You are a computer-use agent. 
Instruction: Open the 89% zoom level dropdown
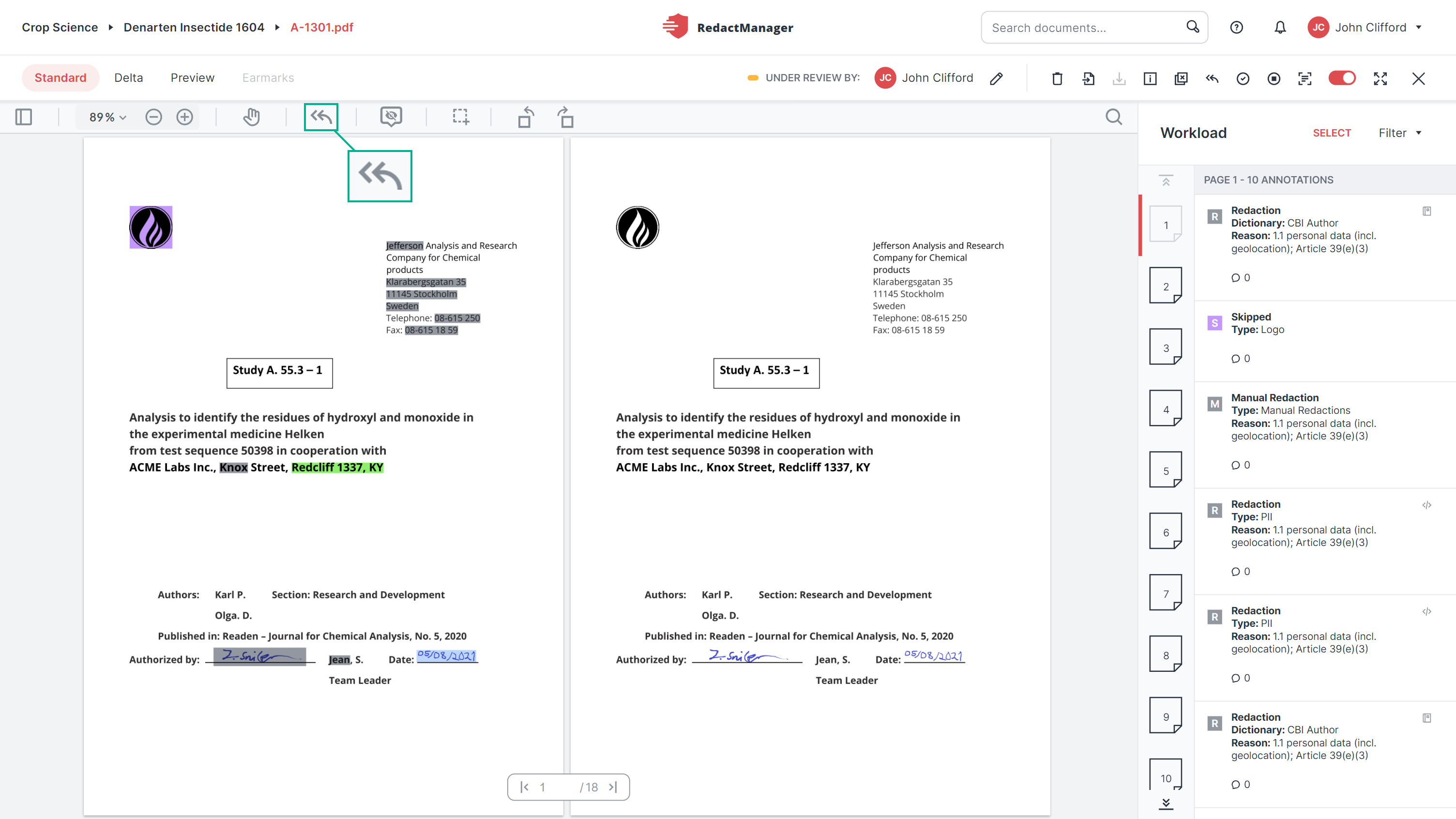pos(107,117)
